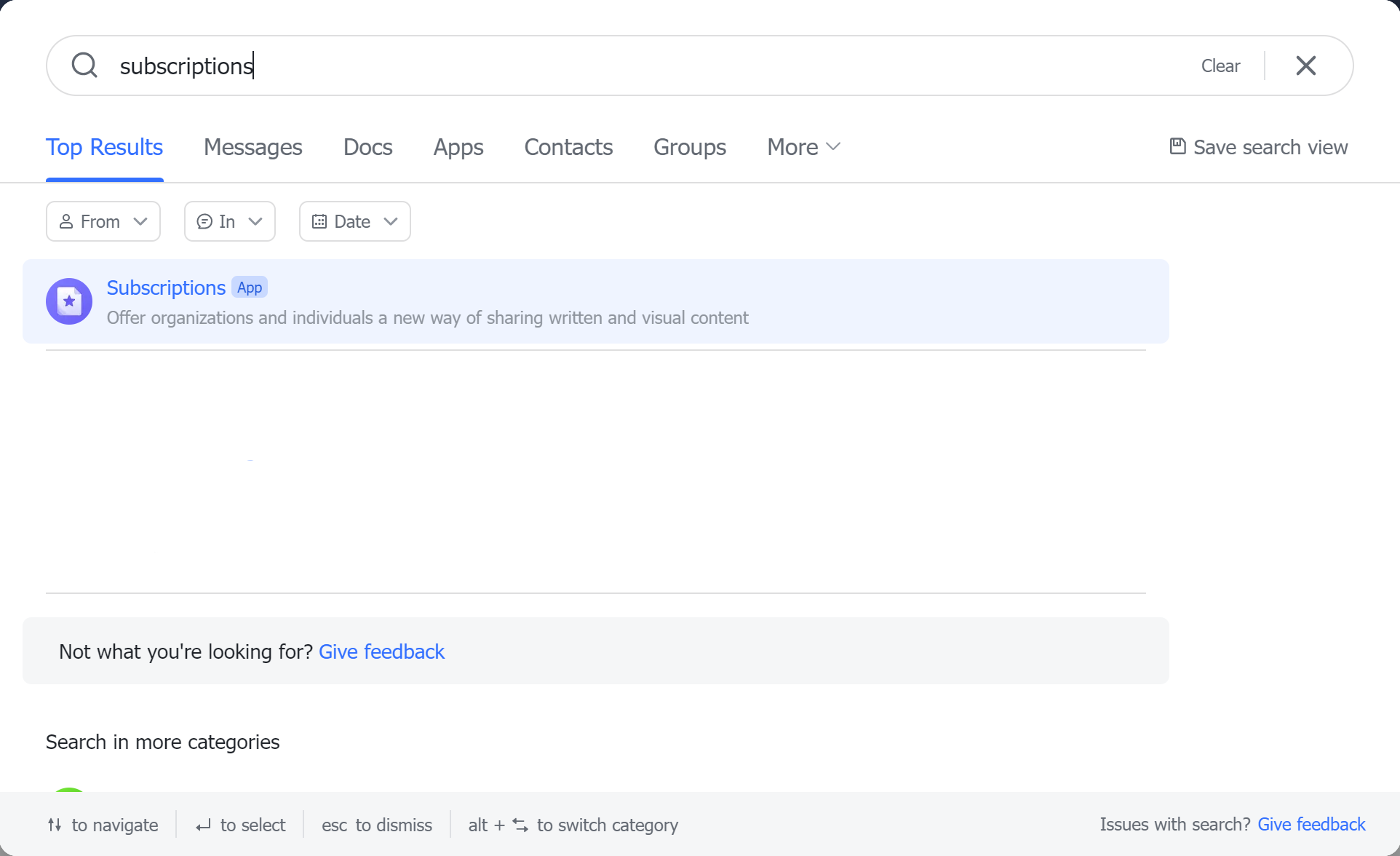
Task: Select the Apps tab
Action: pyautogui.click(x=458, y=146)
